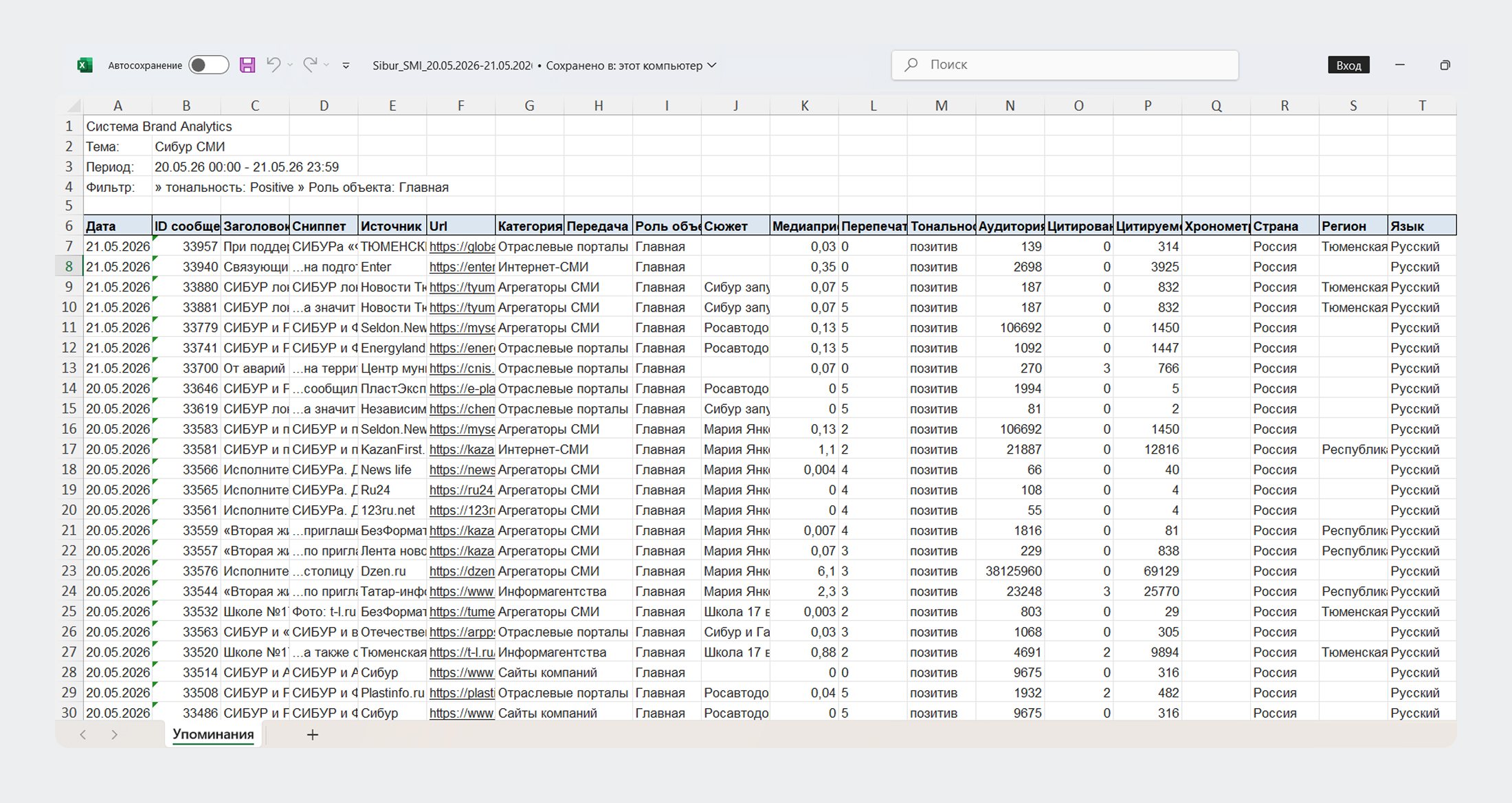Select column F header
This screenshot has width=1512, height=803.
[461, 106]
